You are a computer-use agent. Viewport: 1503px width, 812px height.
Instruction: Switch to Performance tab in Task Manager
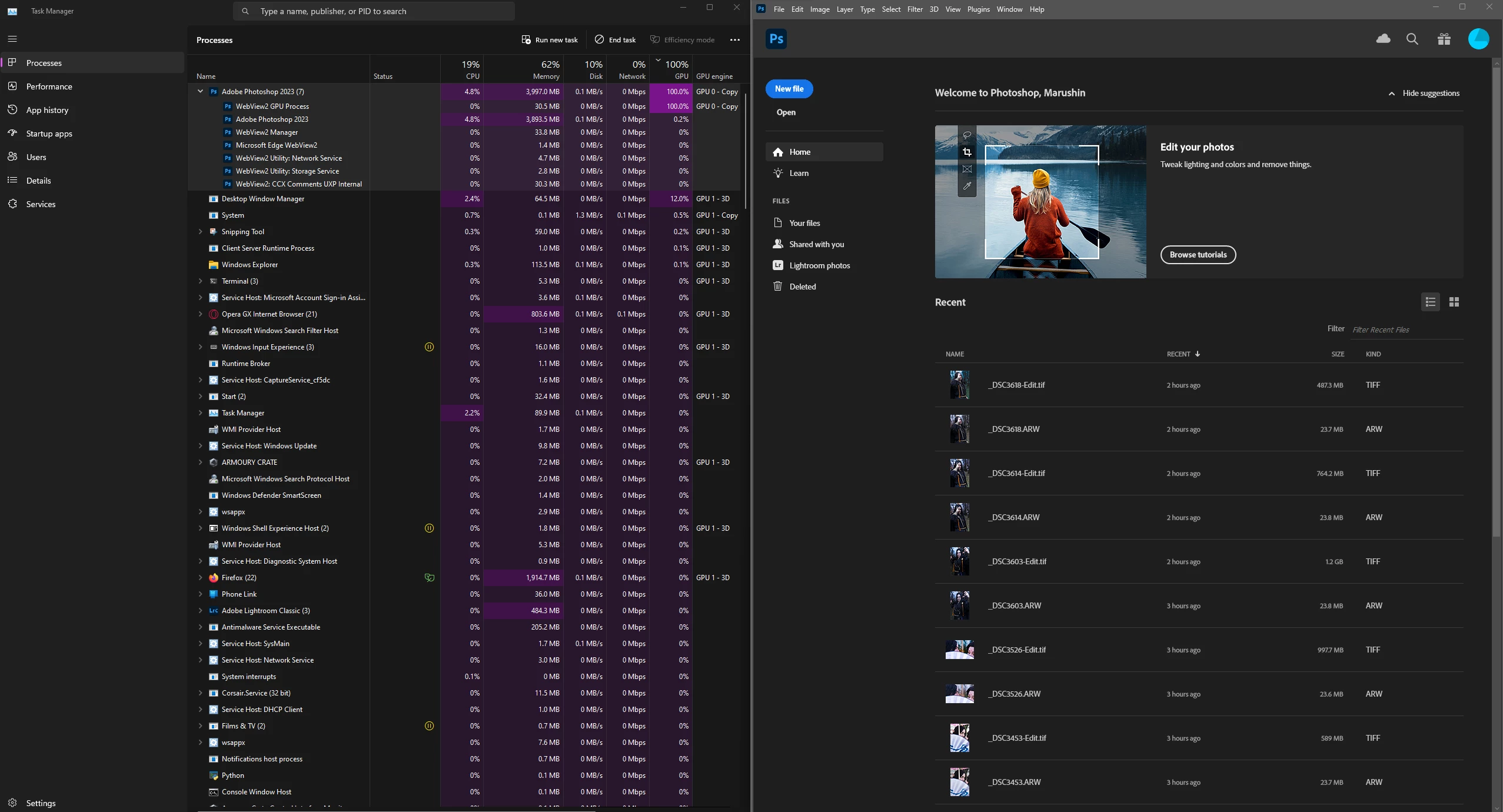pos(49,86)
